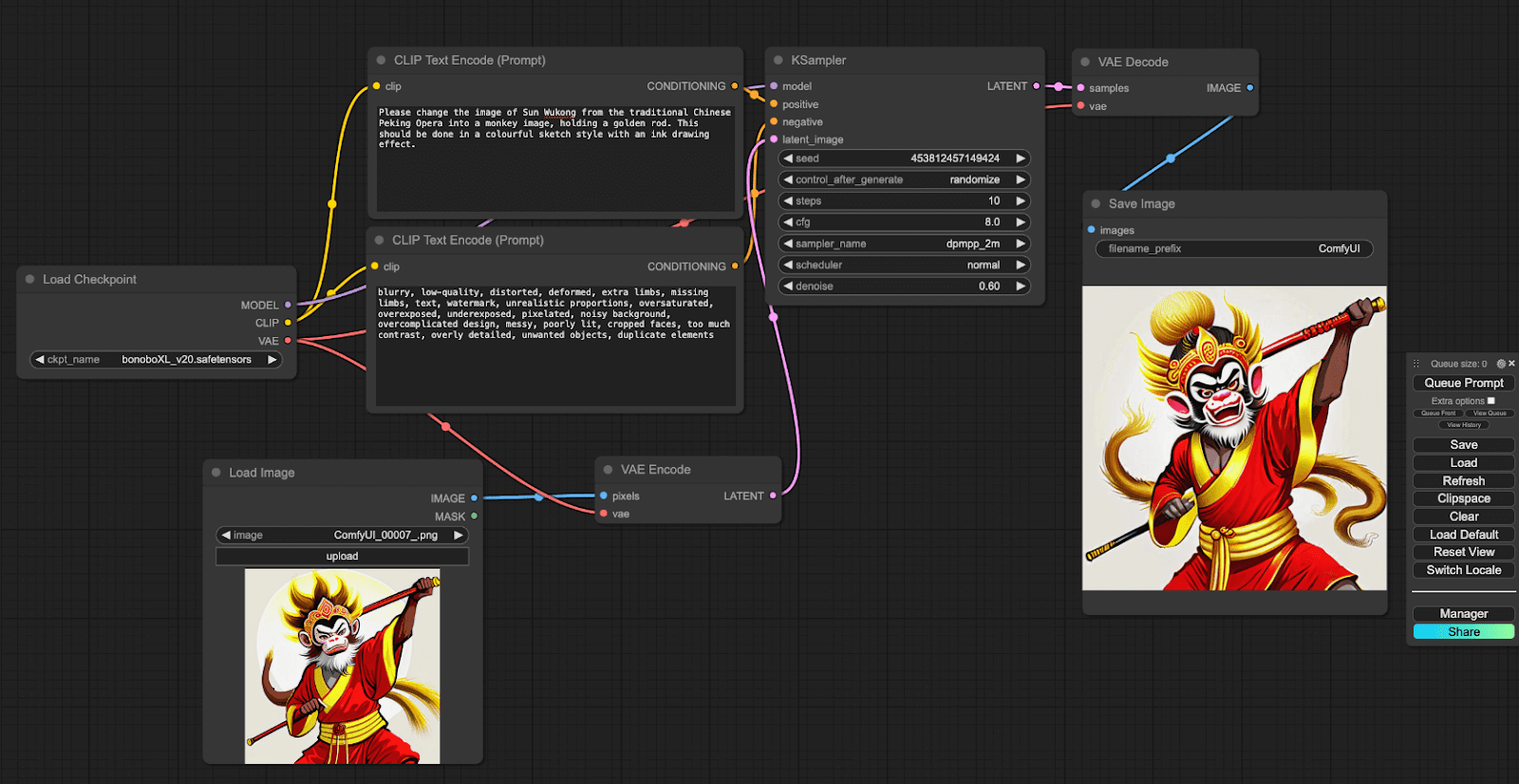The image size is (1519, 784).
Task: Collapse the top CLIP Text Encode node via title dot
Action: tap(381, 60)
